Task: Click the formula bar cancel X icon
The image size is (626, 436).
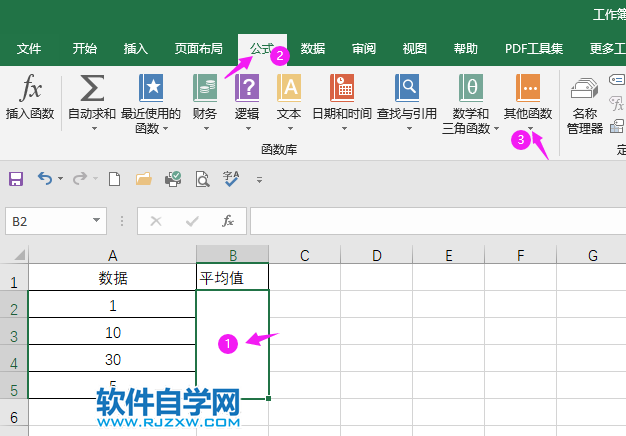Action: coord(156,221)
